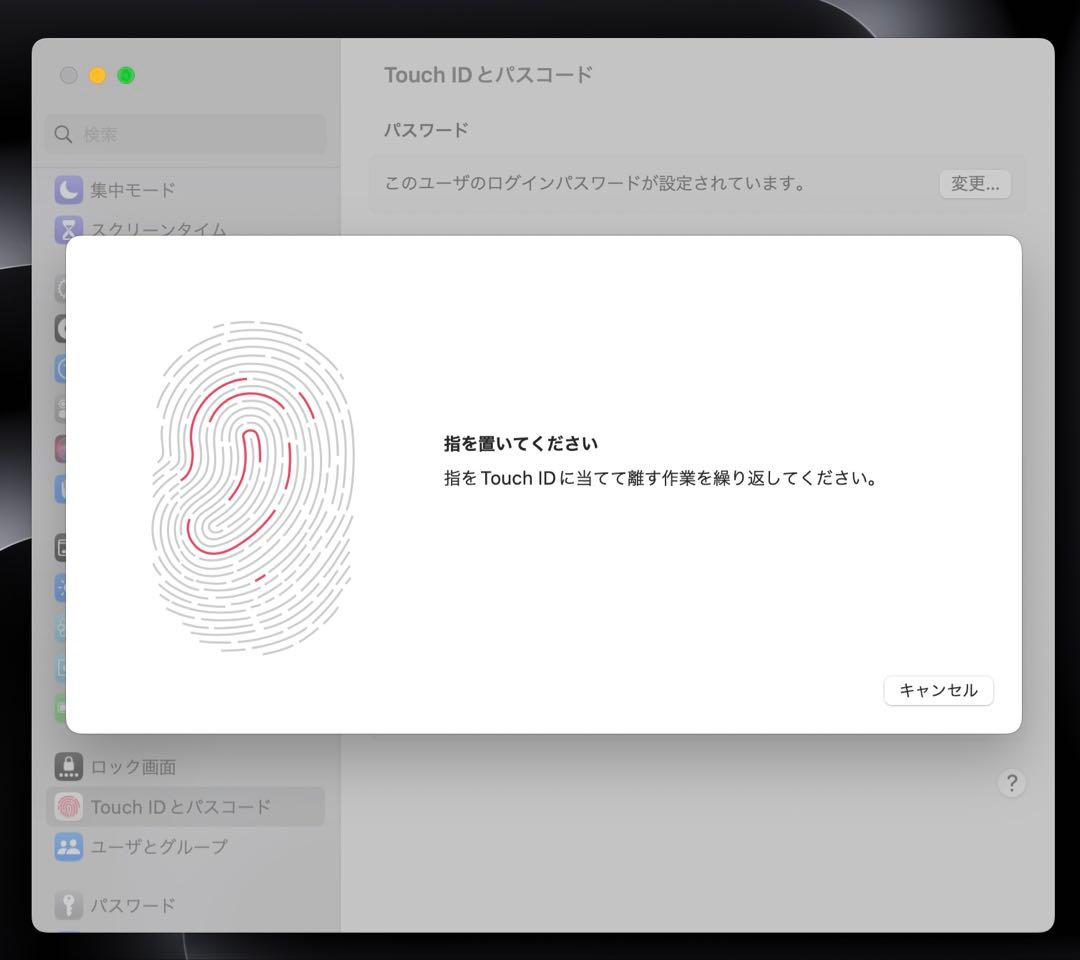Click the ロック画面 padlock icon
This screenshot has height=960, width=1080.
click(68, 767)
